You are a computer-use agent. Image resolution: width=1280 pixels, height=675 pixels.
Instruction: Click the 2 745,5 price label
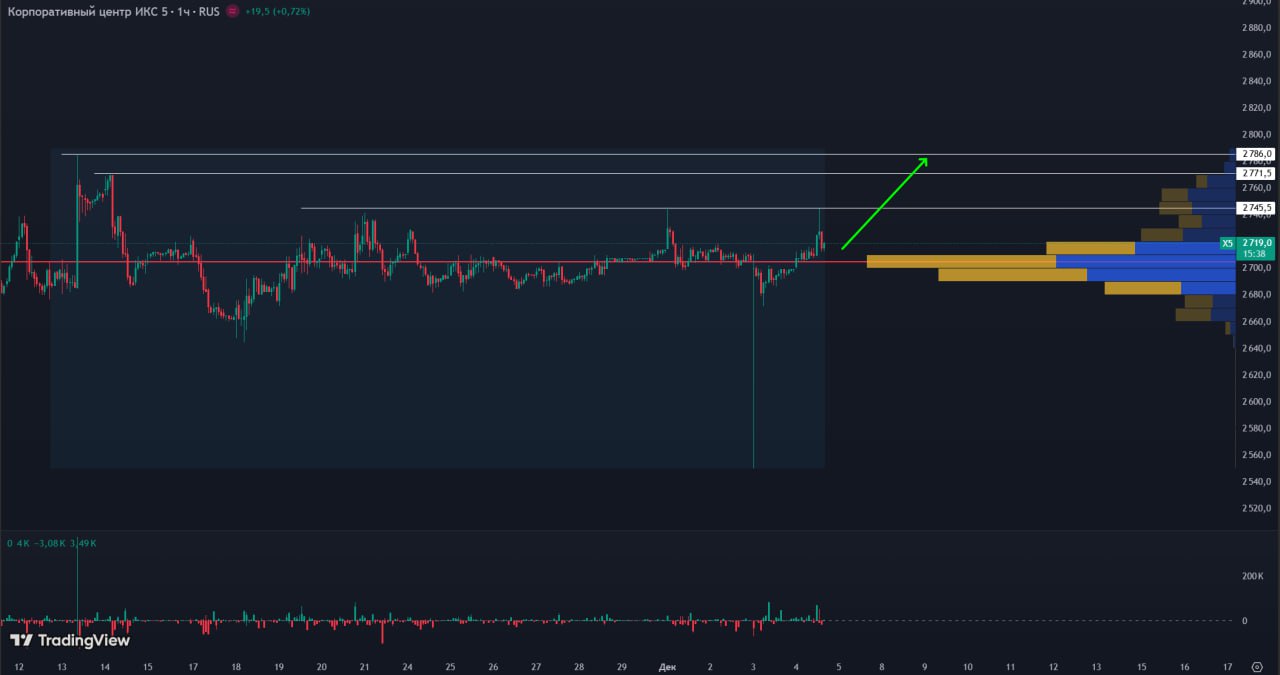[x=1256, y=208]
